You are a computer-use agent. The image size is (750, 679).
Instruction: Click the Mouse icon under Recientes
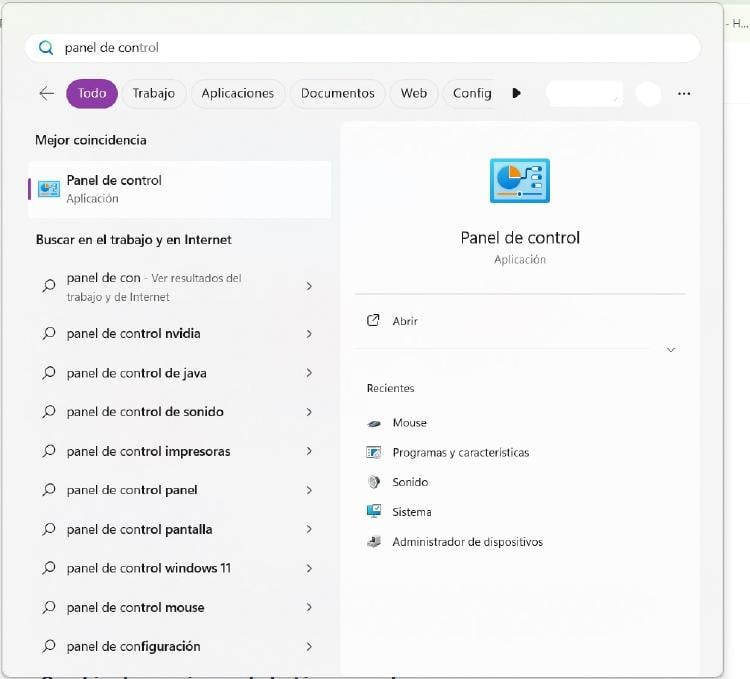[x=374, y=423]
